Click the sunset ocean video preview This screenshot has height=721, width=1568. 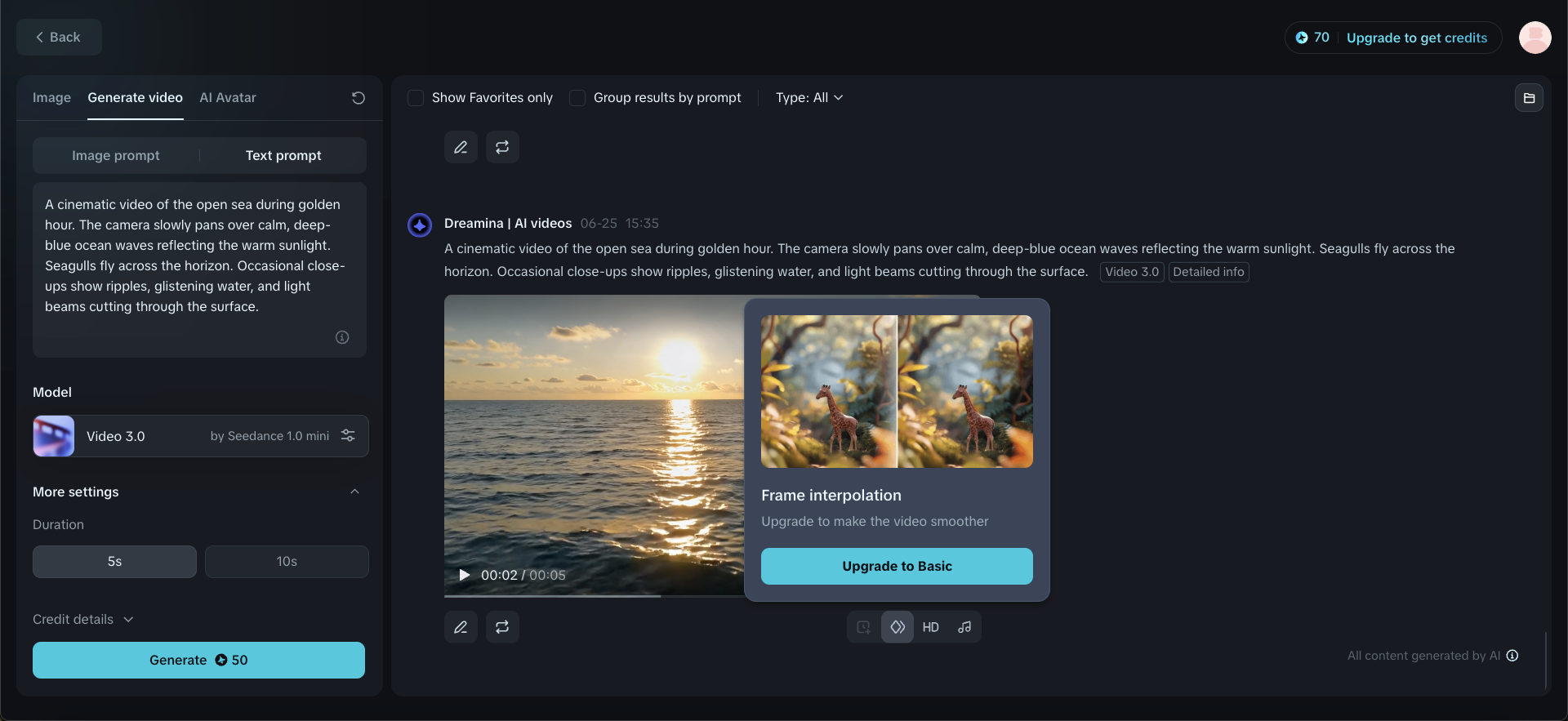[595, 445]
